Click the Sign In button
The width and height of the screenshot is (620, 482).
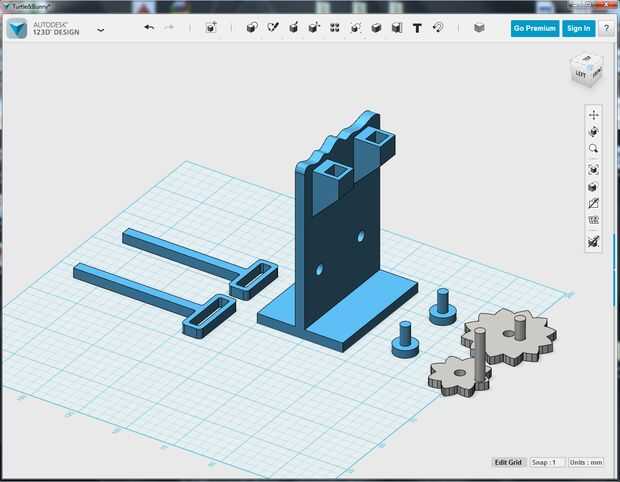[577, 29]
